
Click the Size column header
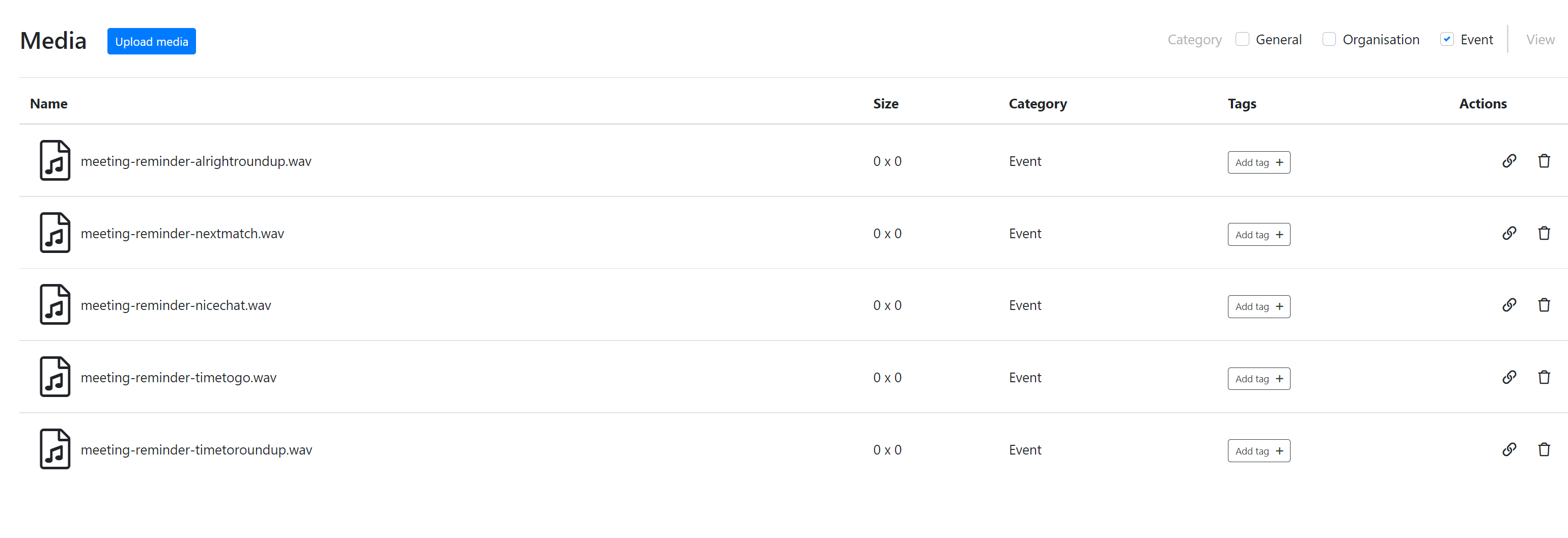(x=885, y=104)
